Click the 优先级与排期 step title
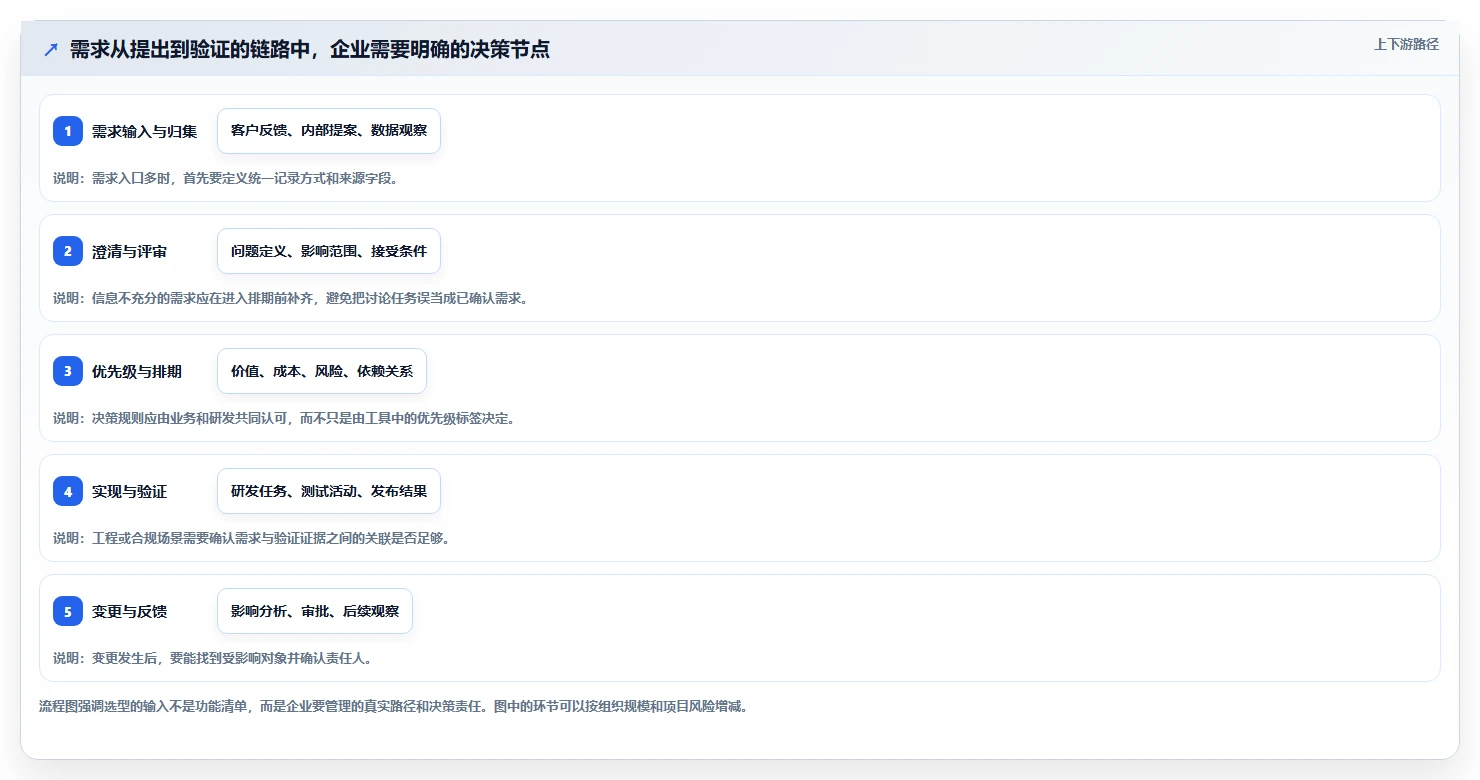The width and height of the screenshot is (1480, 780). click(137, 371)
